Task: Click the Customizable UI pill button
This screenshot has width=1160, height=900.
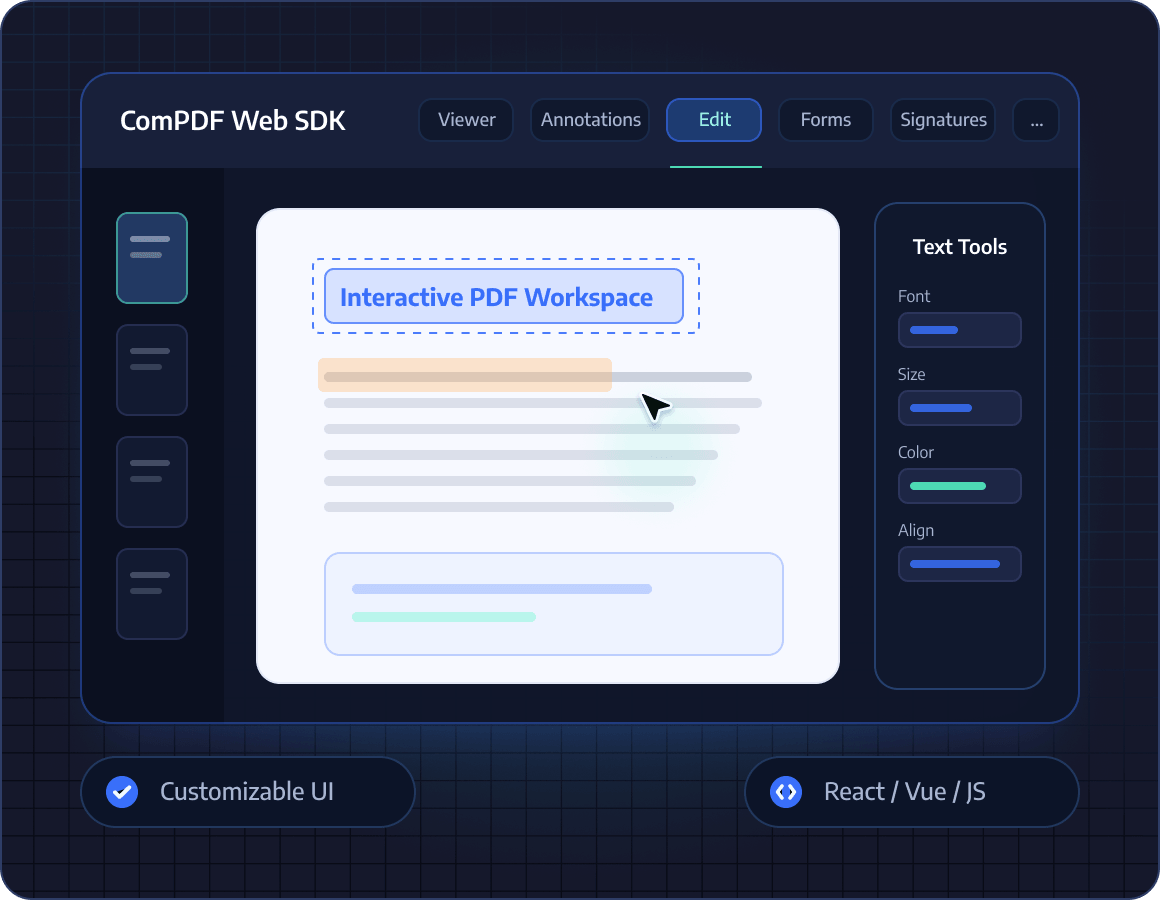Action: point(248,792)
